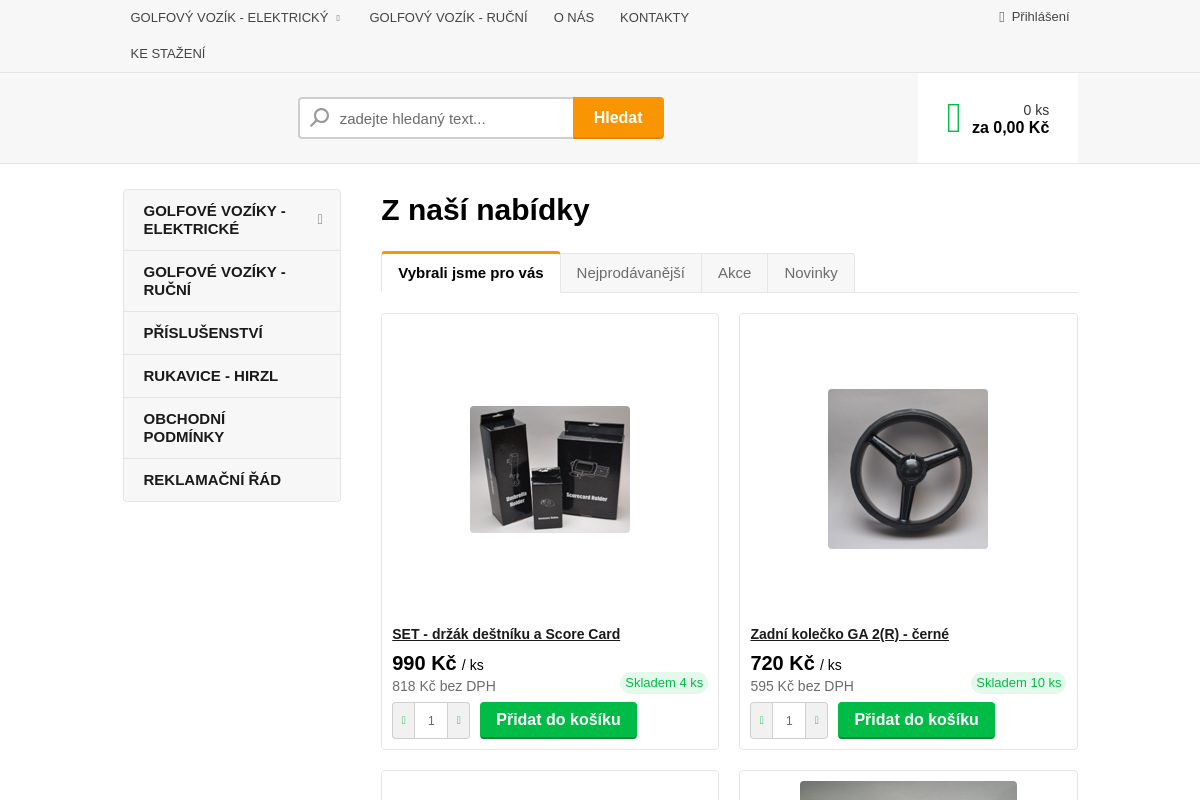
Task: Open the Zadní kolečko GA 2(R) product link
Action: point(849,634)
